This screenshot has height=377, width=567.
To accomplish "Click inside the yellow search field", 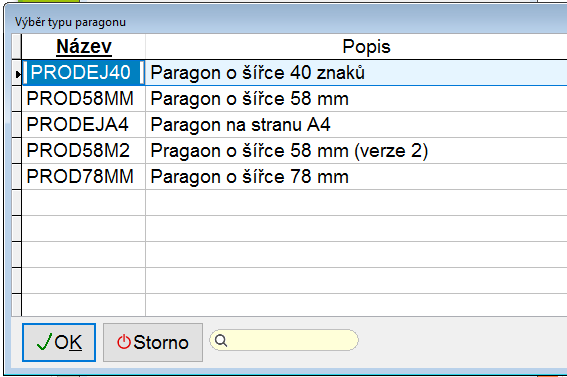I will pos(284,340).
